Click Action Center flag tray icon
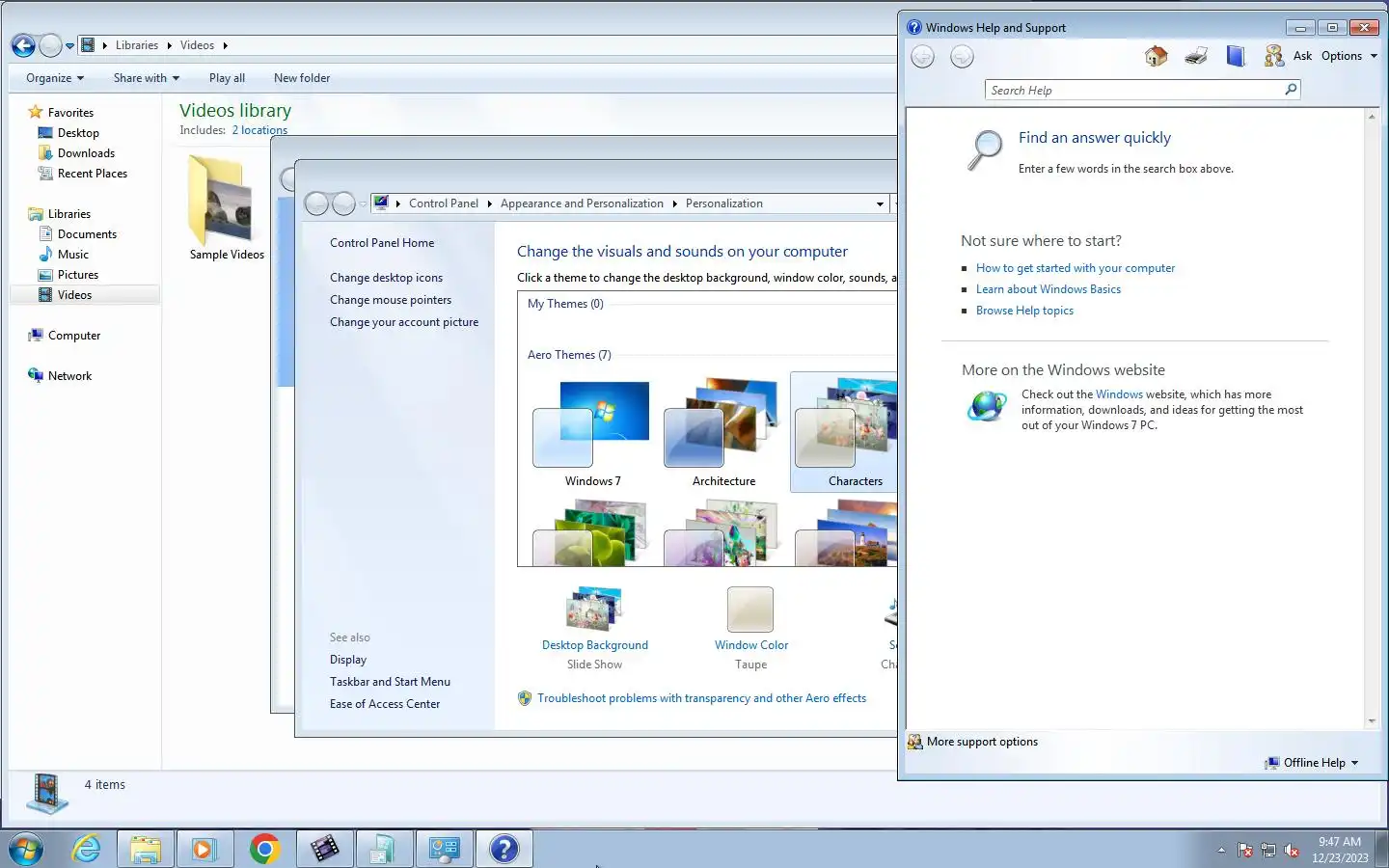The image size is (1389, 868). pos(1245,851)
